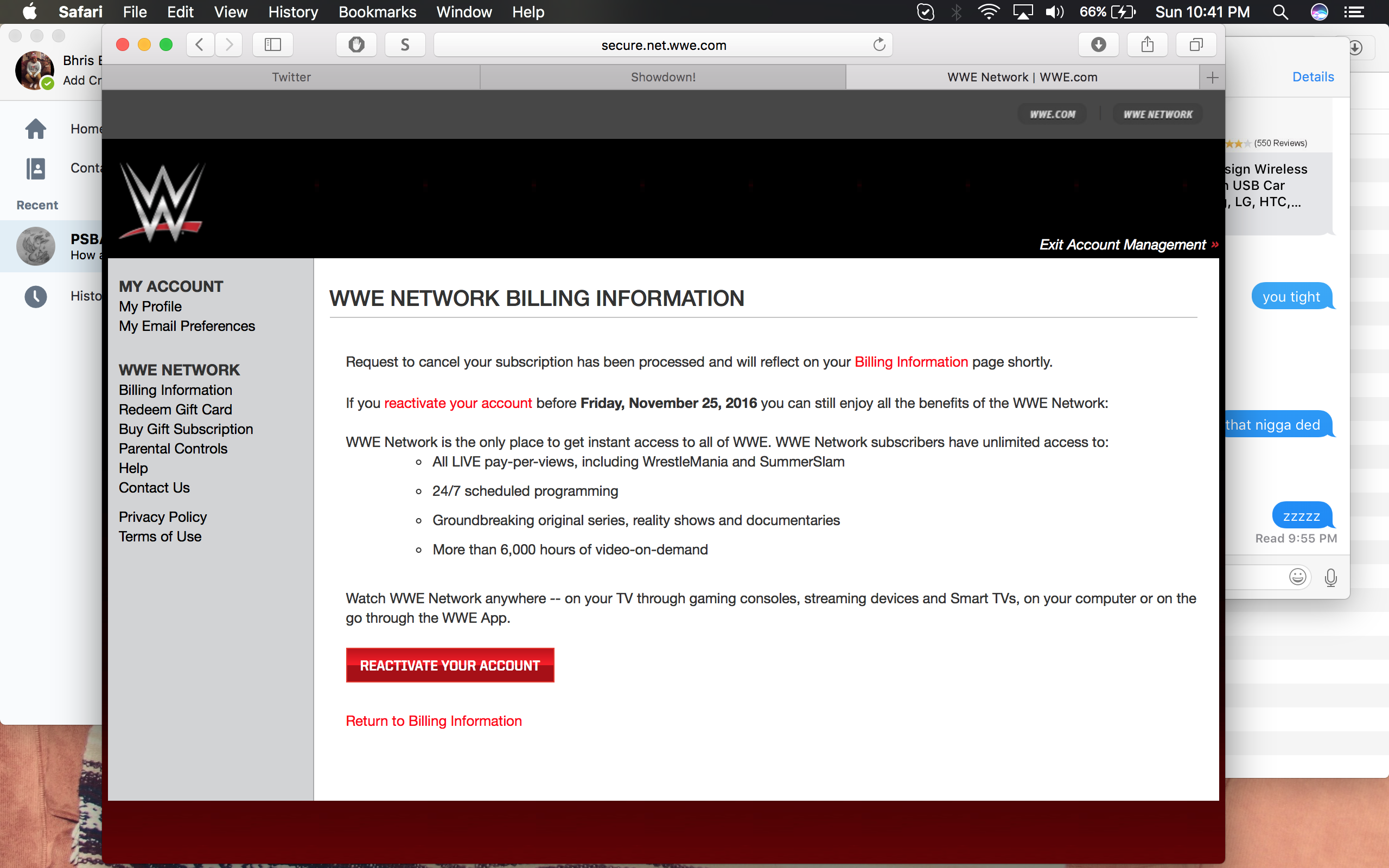Viewport: 1389px width, 868px height.
Task: Click the address bar URL field
Action: [663, 45]
